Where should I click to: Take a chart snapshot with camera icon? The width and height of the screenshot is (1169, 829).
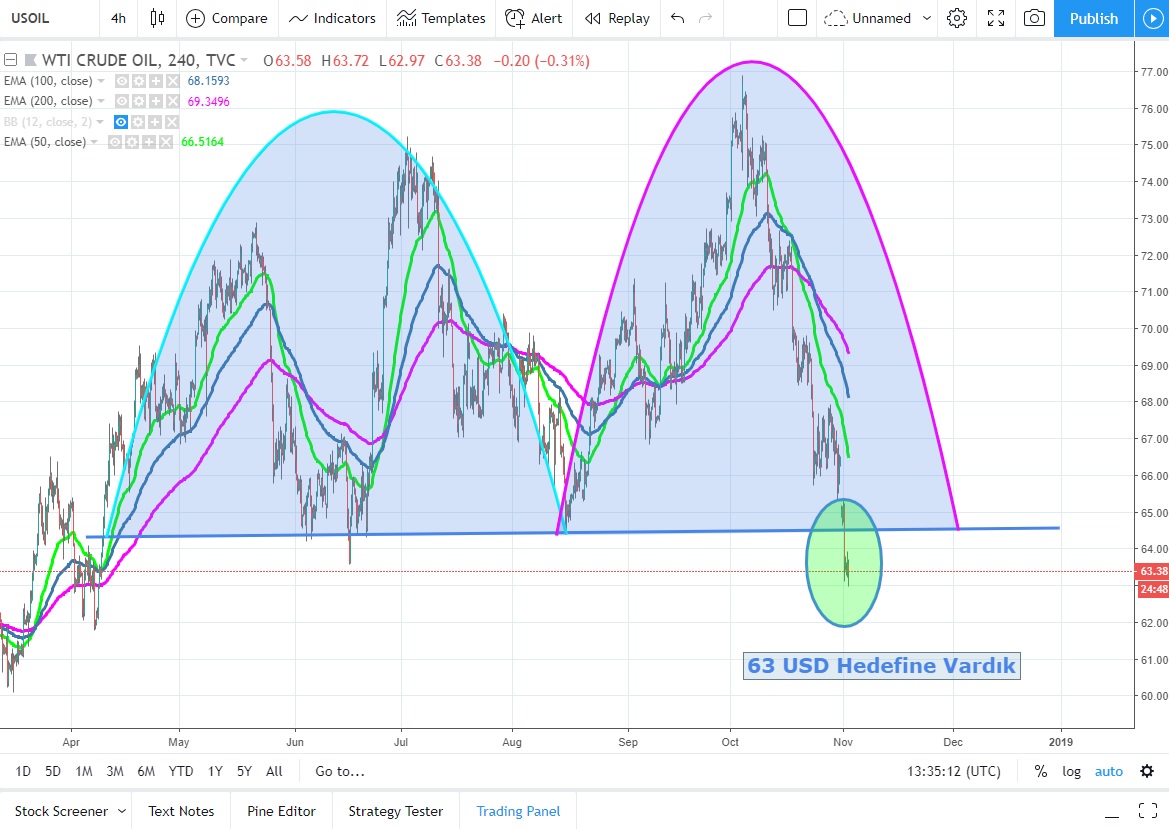(x=1034, y=18)
